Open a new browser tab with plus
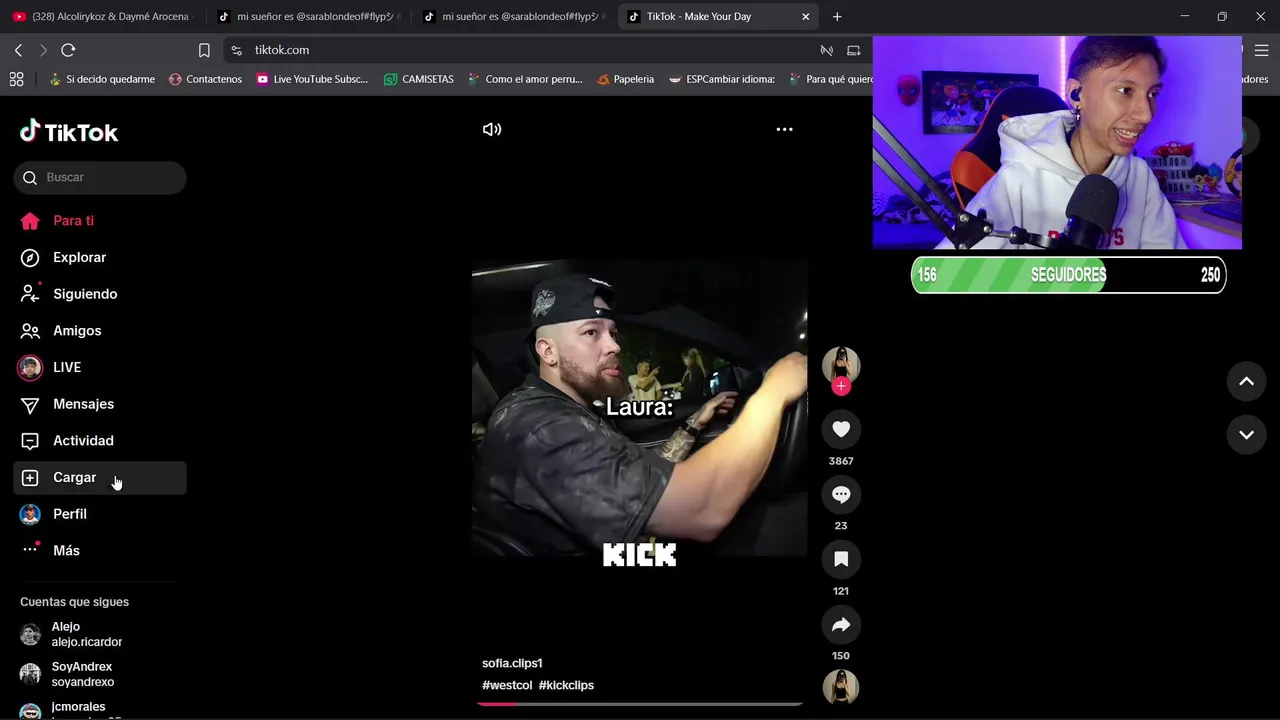 pos(837,17)
